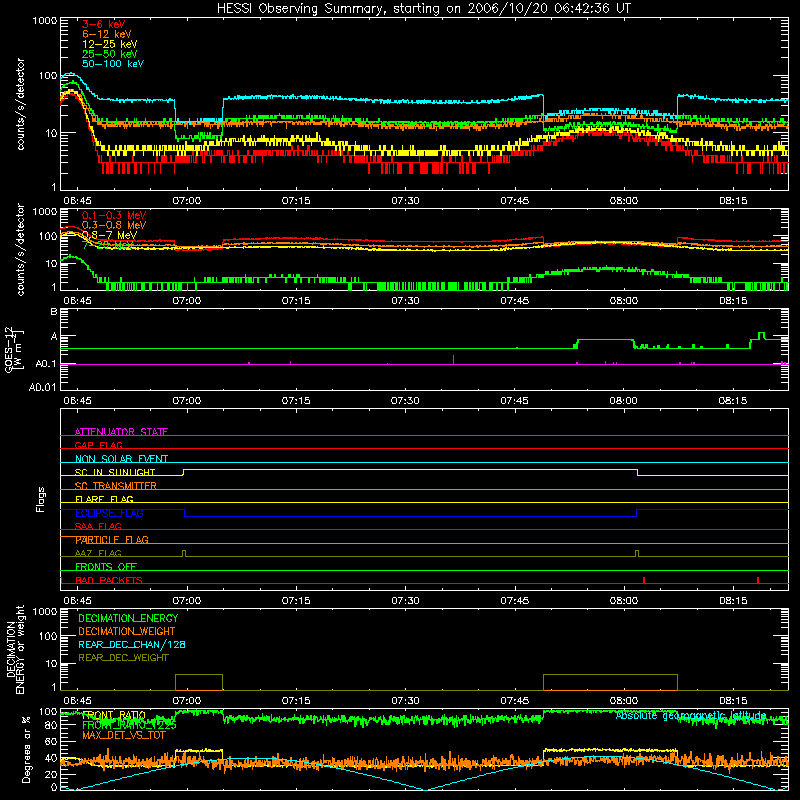Click the GOES-12 axis label

coord(14,349)
